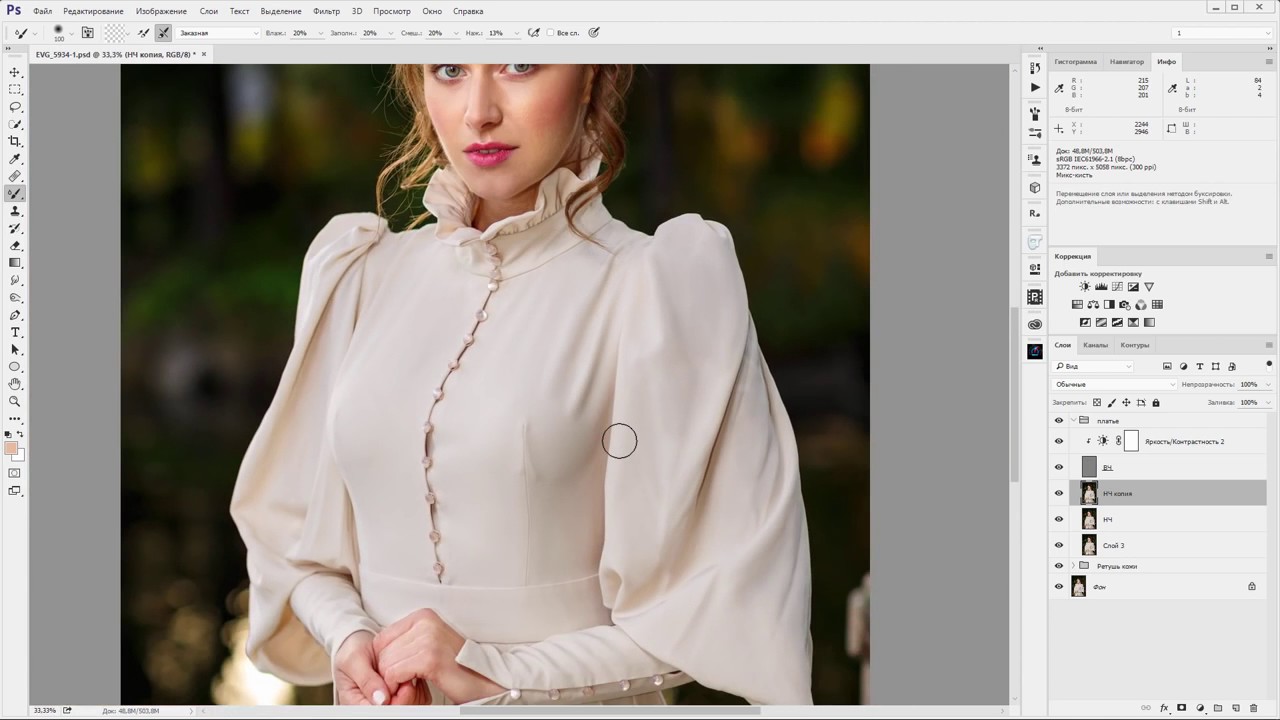Viewport: 1280px width, 720px height.
Task: Hide the ВЧ layer
Action: pos(1059,467)
